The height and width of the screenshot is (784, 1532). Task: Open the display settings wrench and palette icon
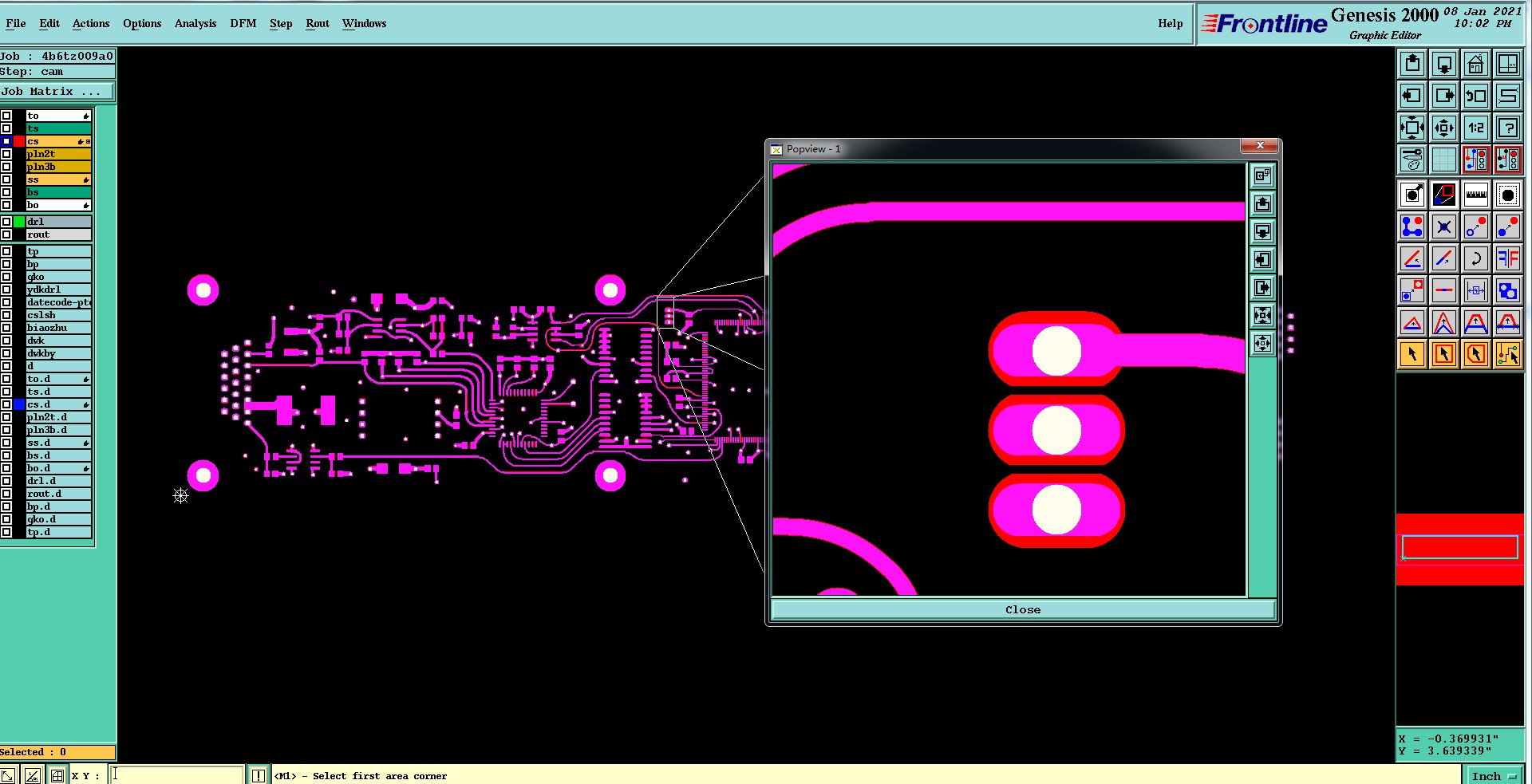[1412, 160]
